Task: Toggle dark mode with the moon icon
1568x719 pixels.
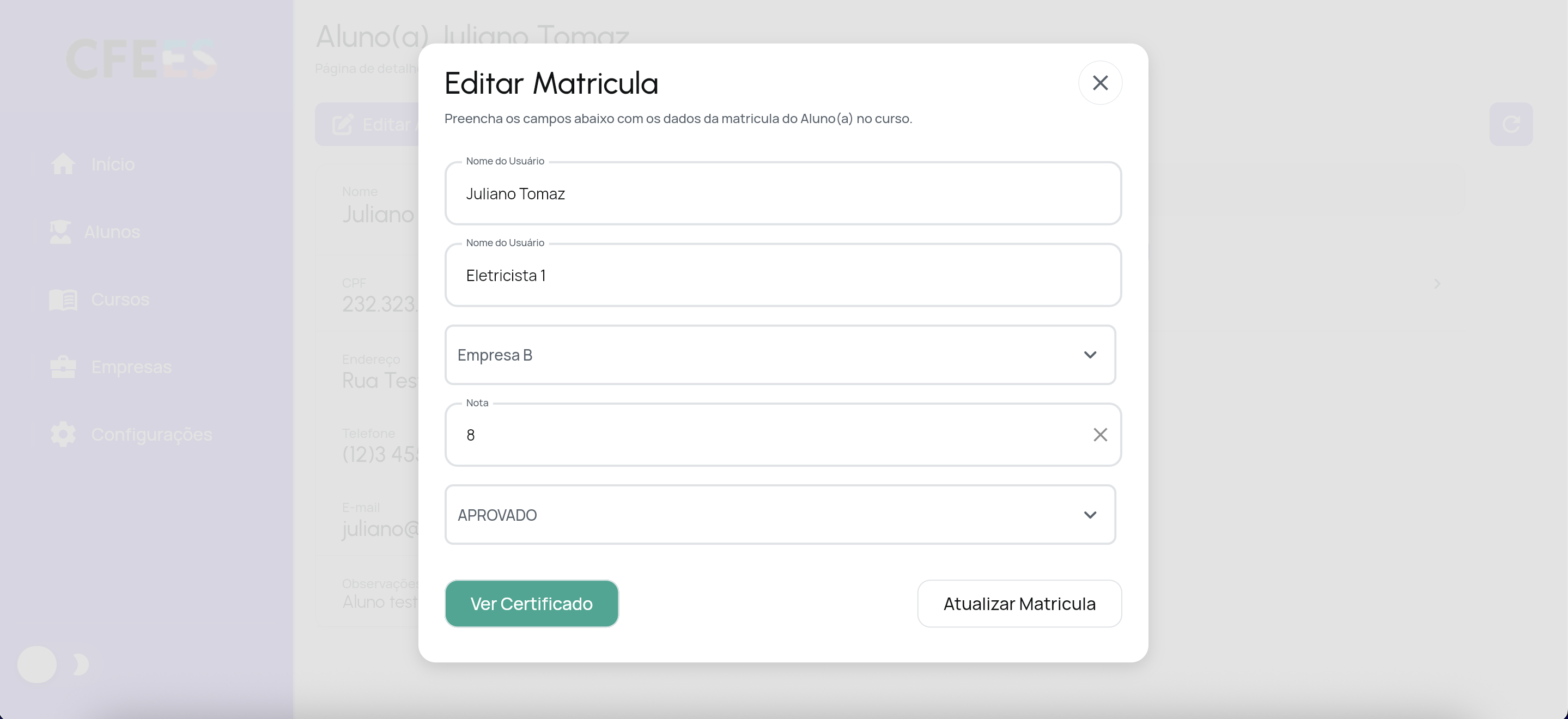Action: pos(79,664)
